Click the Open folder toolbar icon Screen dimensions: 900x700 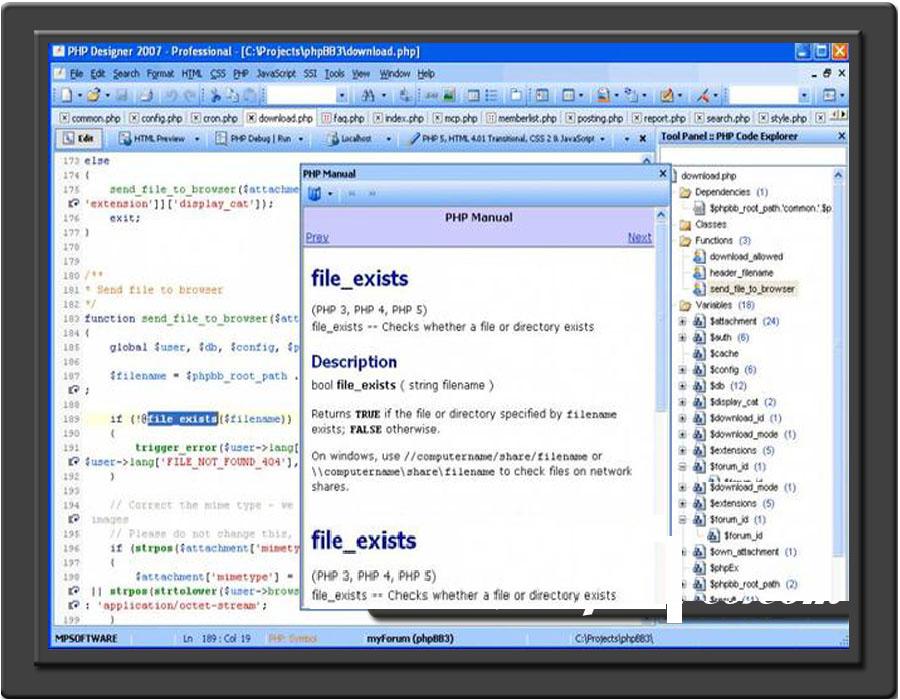[x=94, y=95]
